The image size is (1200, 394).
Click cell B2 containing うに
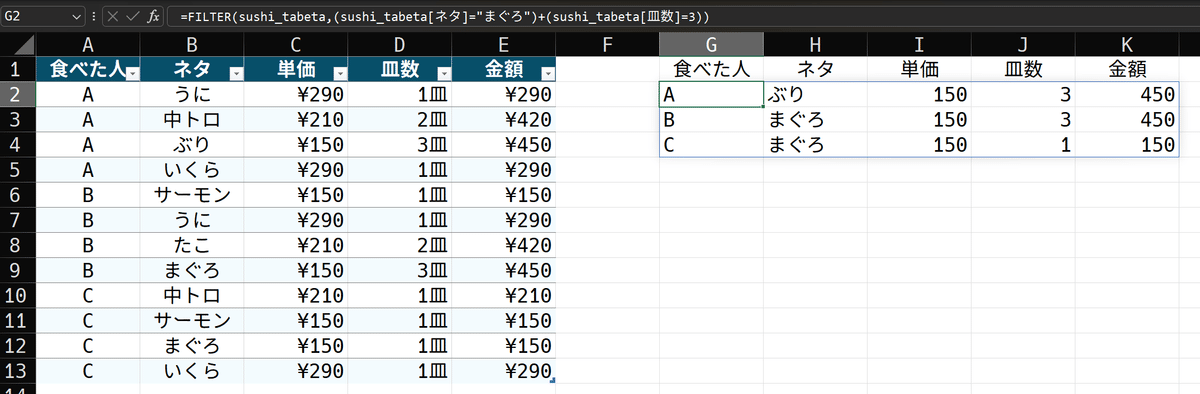pyautogui.click(x=192, y=94)
